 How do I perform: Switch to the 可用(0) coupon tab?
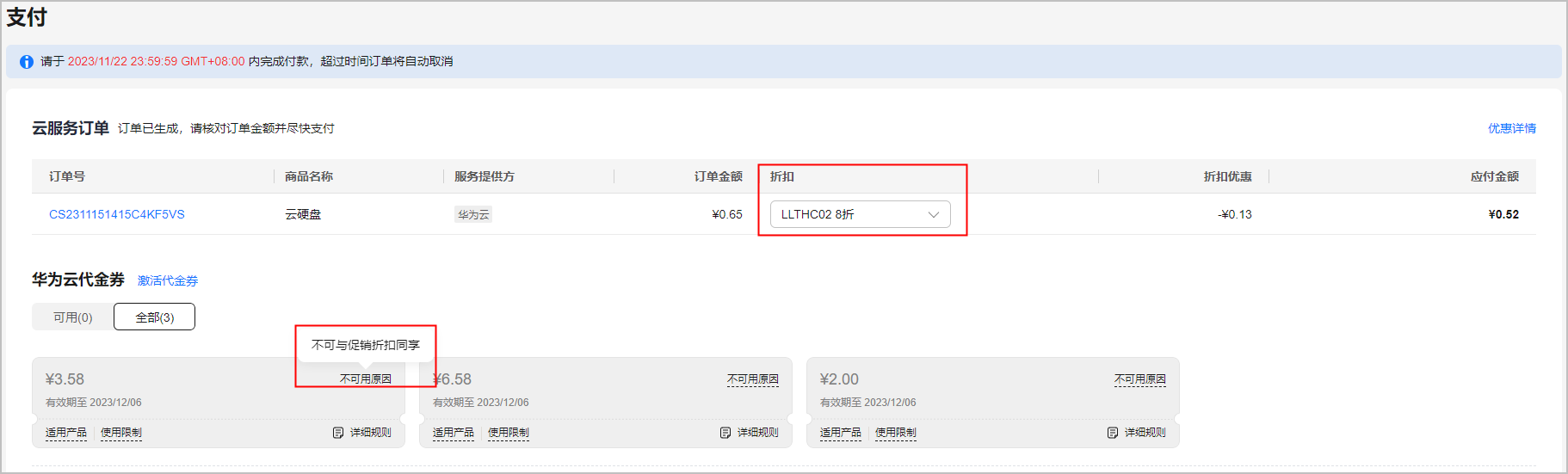click(73, 317)
